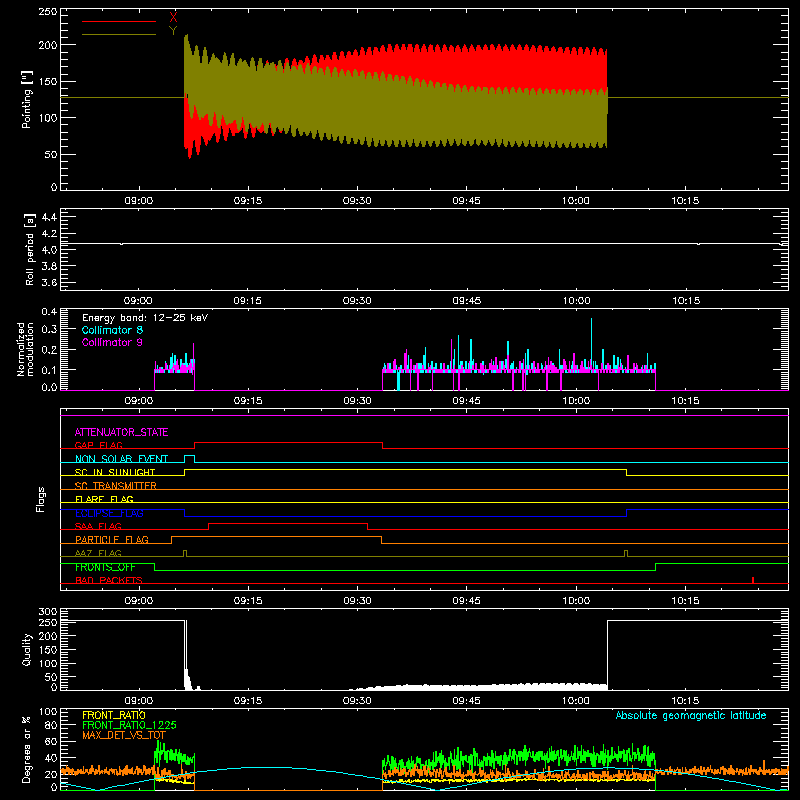
Task: Click the 80 tick on Degrees axis
Action: (x=51, y=725)
